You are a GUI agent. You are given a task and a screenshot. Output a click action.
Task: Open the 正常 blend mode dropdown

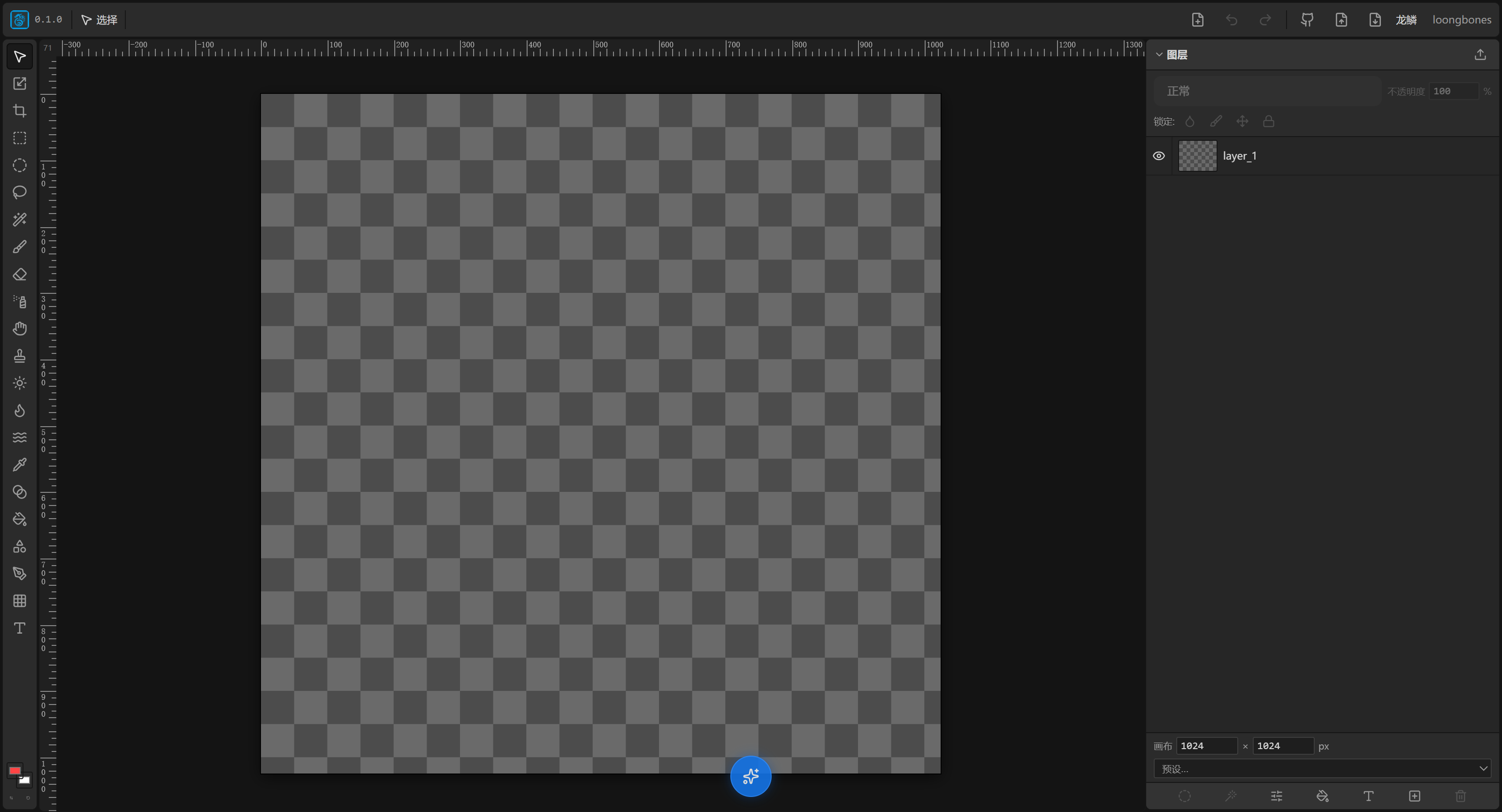1267,91
